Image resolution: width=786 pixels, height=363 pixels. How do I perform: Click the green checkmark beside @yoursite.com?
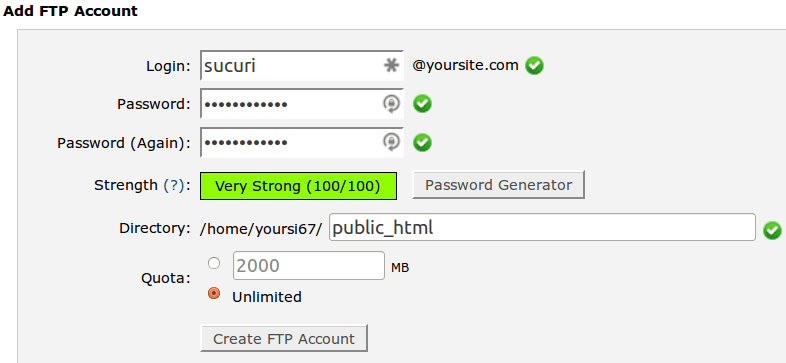point(534,65)
